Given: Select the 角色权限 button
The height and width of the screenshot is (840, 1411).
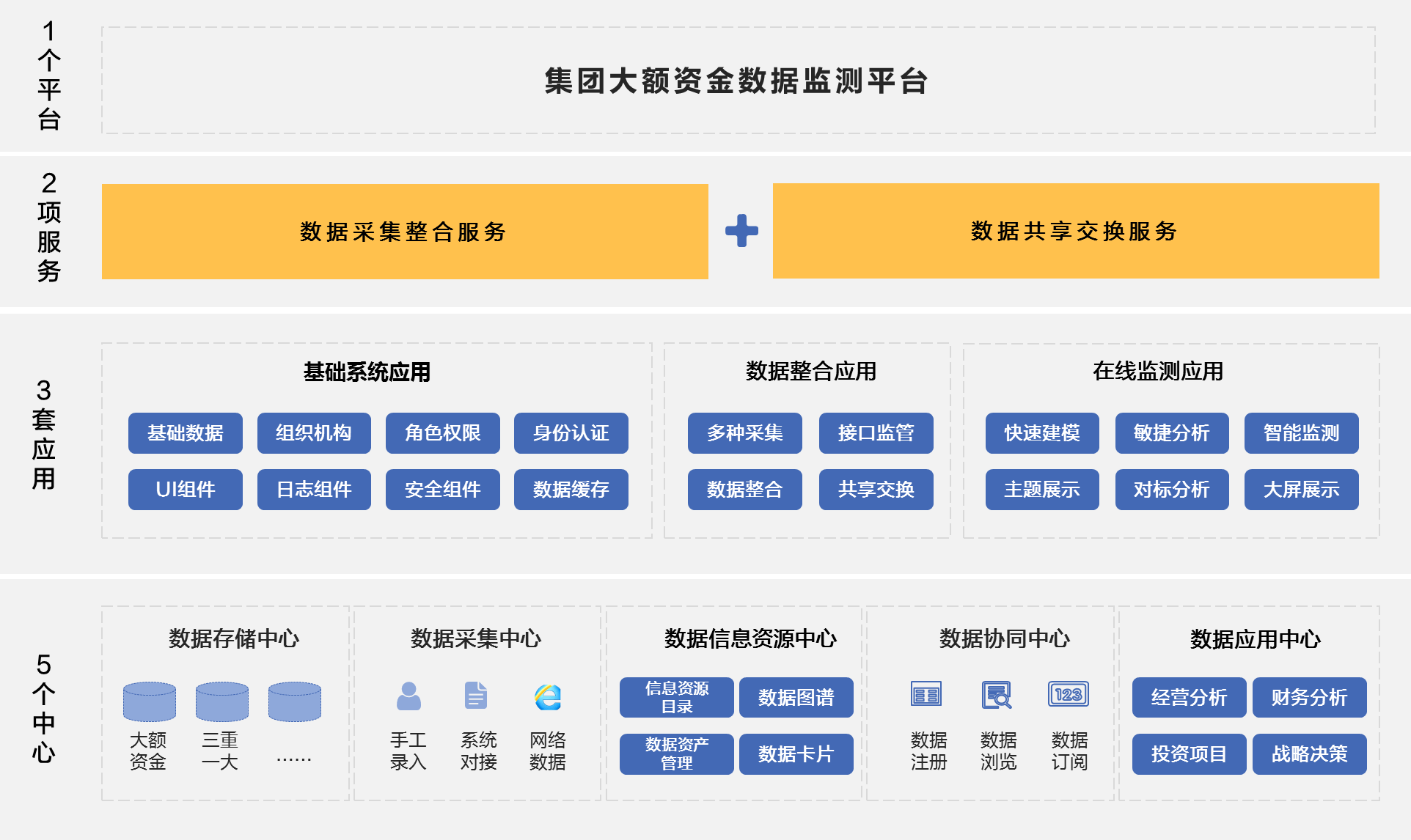Looking at the screenshot, I should (x=442, y=433).
